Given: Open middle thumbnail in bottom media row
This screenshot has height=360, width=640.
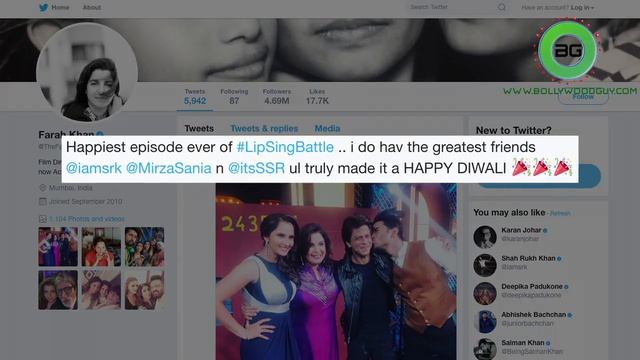Looking at the screenshot, I should pos(101,290).
